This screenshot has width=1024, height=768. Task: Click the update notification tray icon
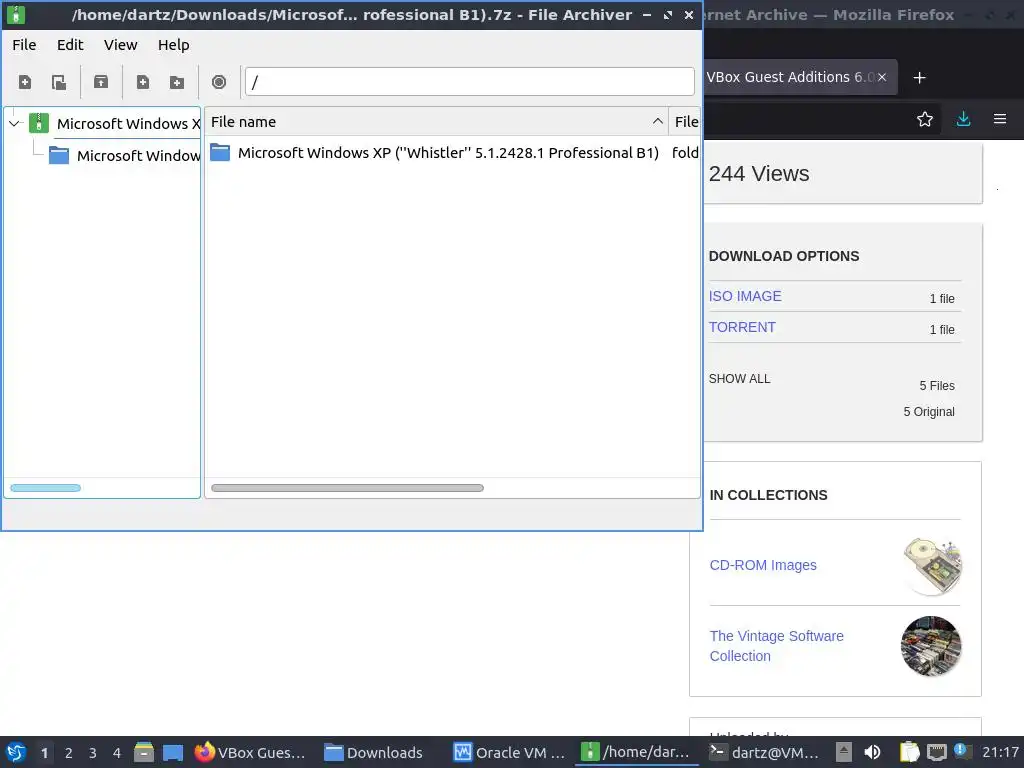962,751
